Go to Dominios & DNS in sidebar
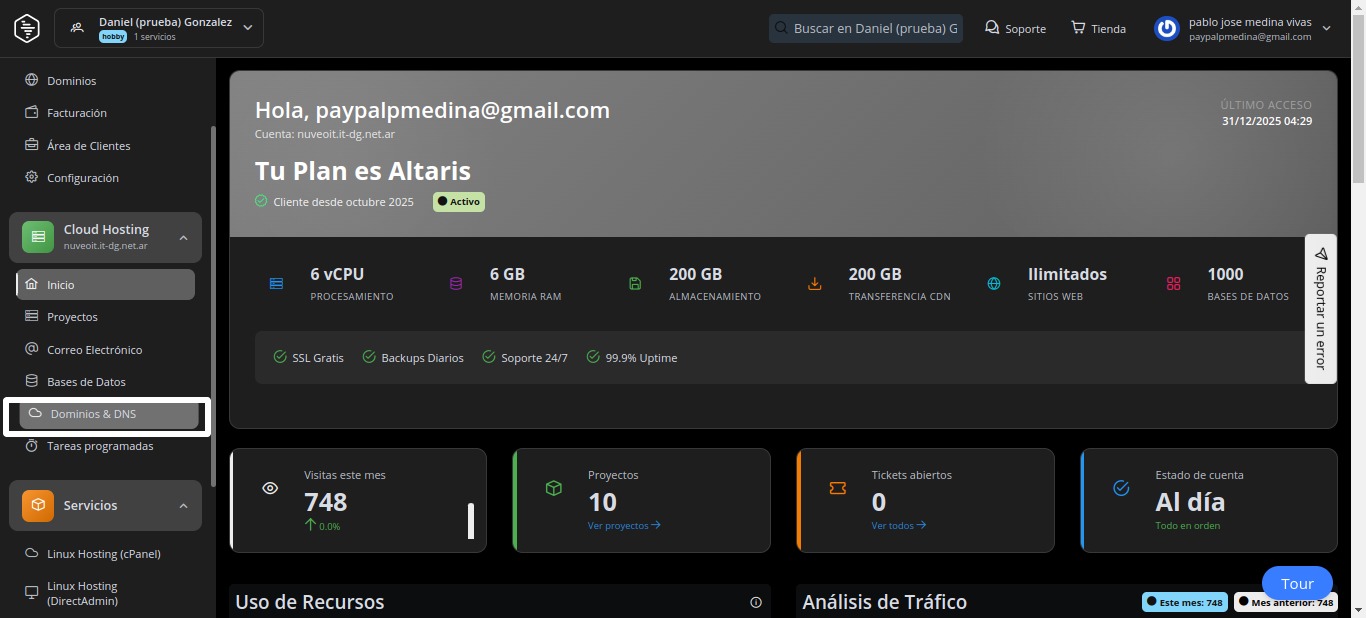 [x=93, y=414]
